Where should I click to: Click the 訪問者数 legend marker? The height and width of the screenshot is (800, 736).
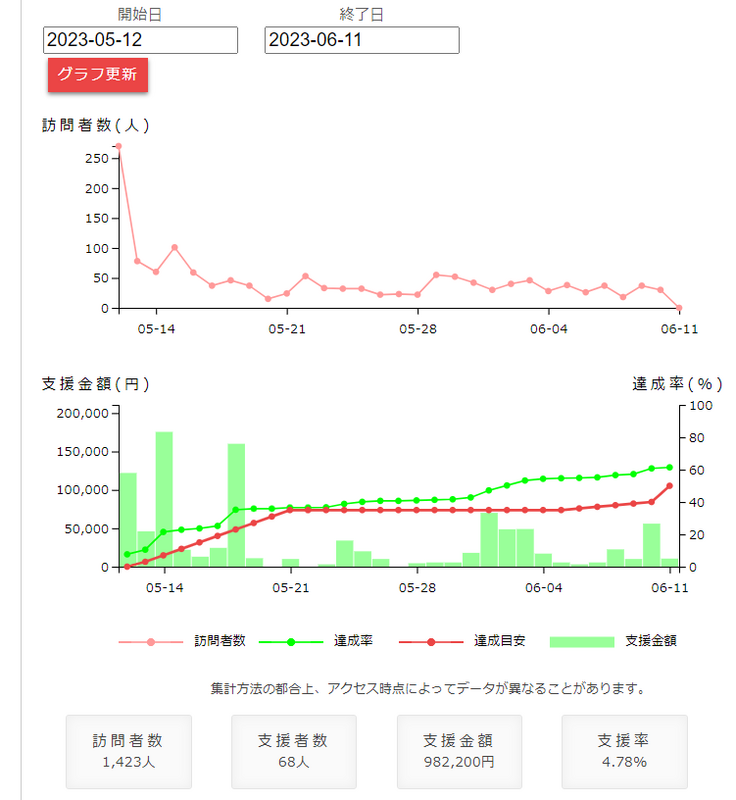point(151,641)
